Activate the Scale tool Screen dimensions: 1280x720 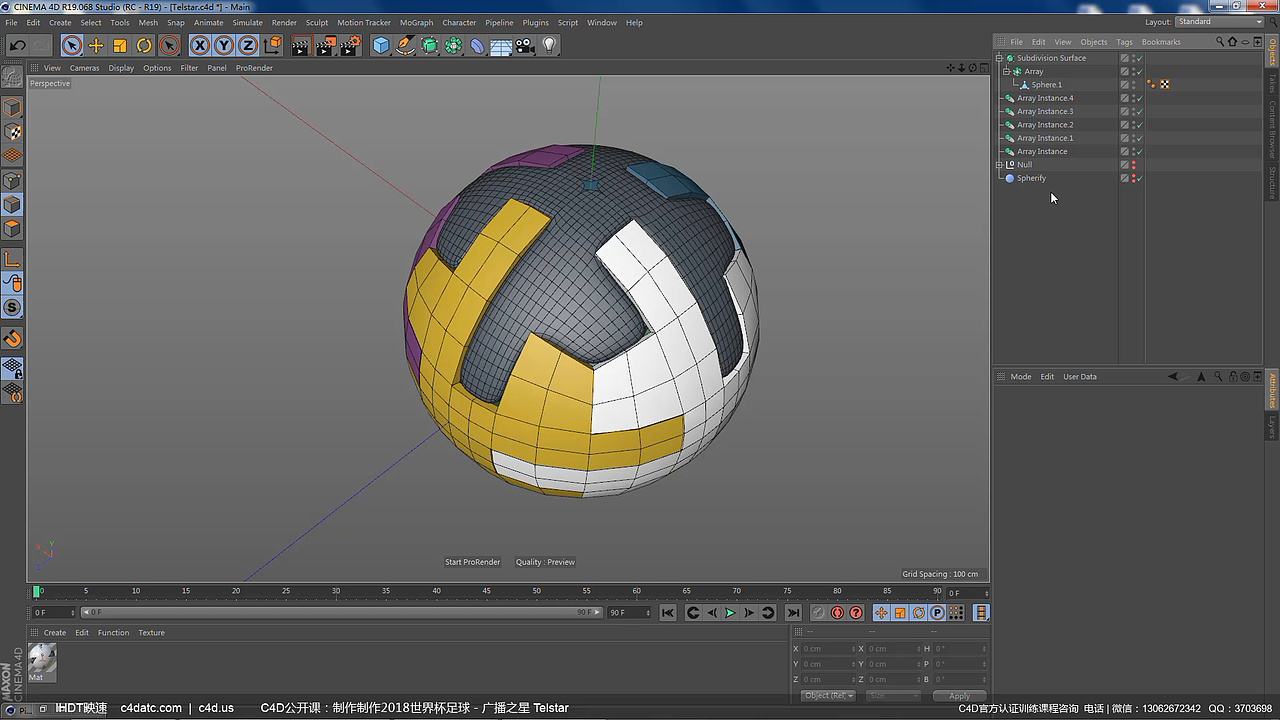(120, 45)
